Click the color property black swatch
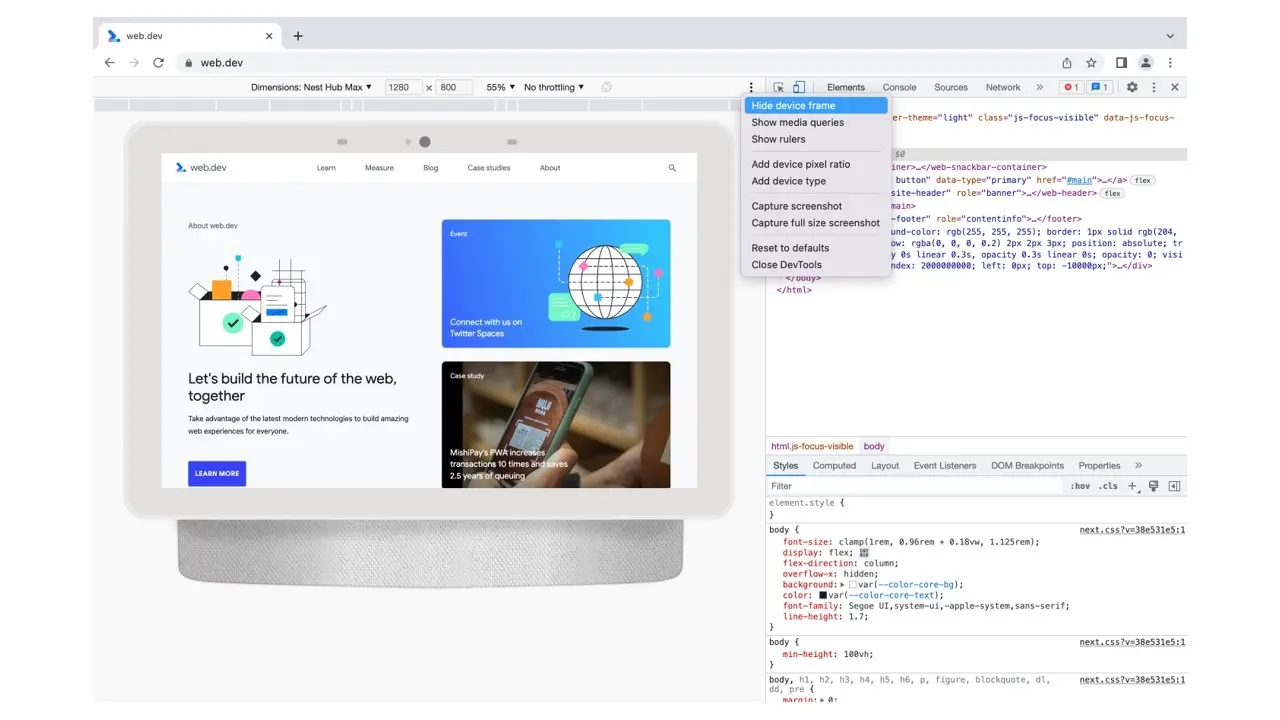 [x=823, y=596]
